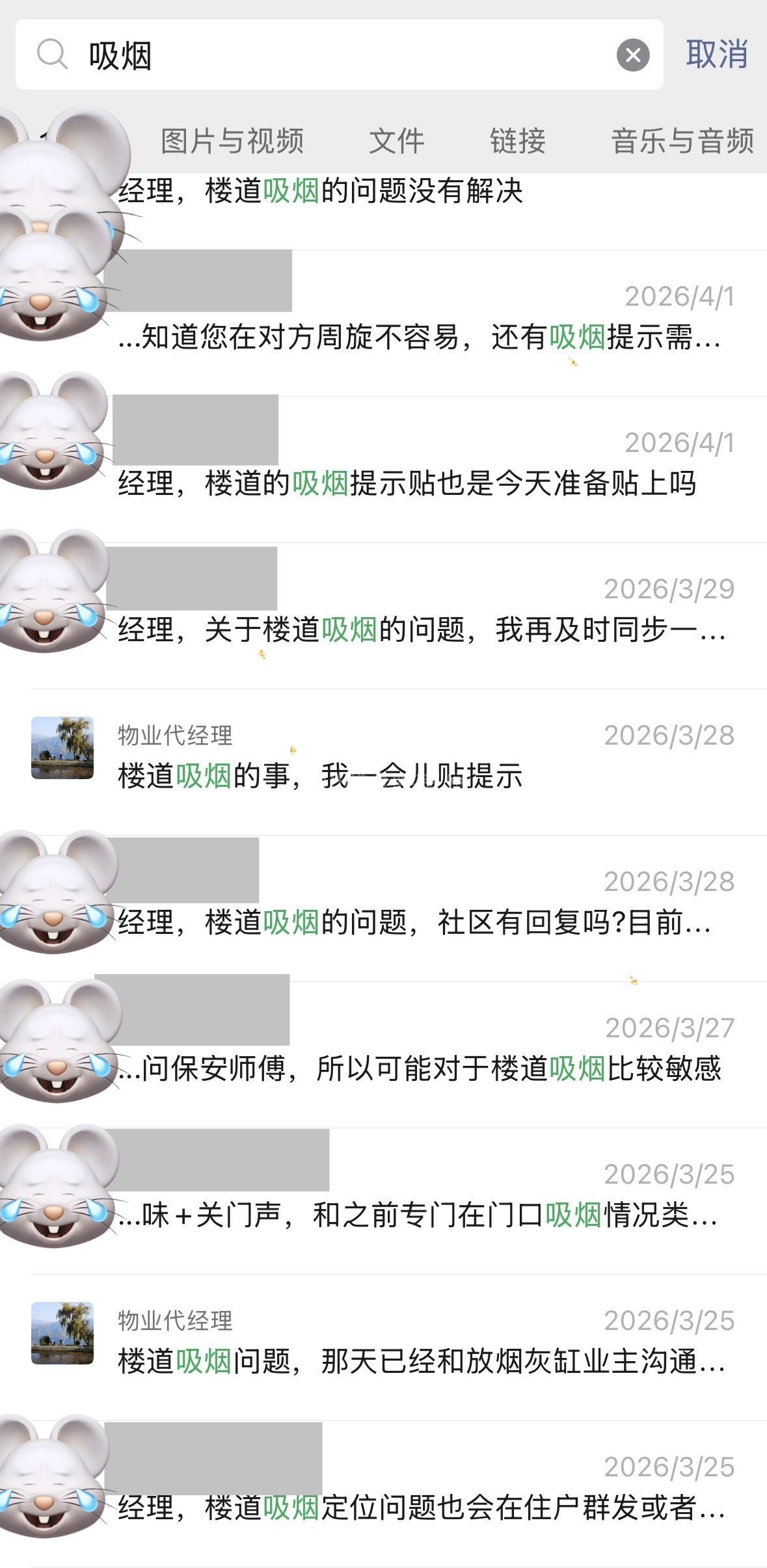767x1568 pixels.
Task: Switch to 图片与视频 tab
Action: coord(232,141)
